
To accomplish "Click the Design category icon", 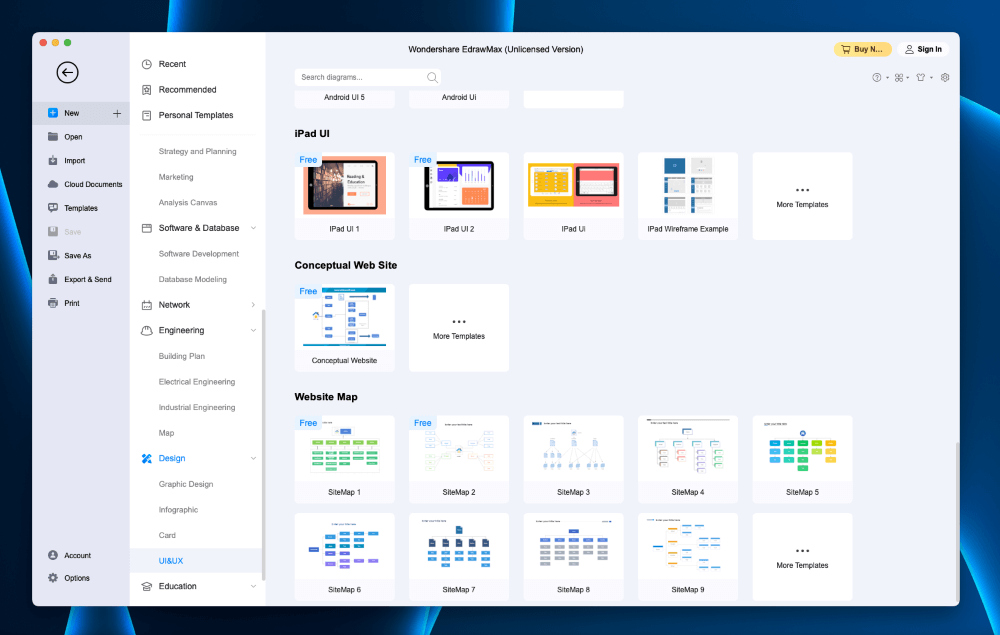I will tap(147, 458).
